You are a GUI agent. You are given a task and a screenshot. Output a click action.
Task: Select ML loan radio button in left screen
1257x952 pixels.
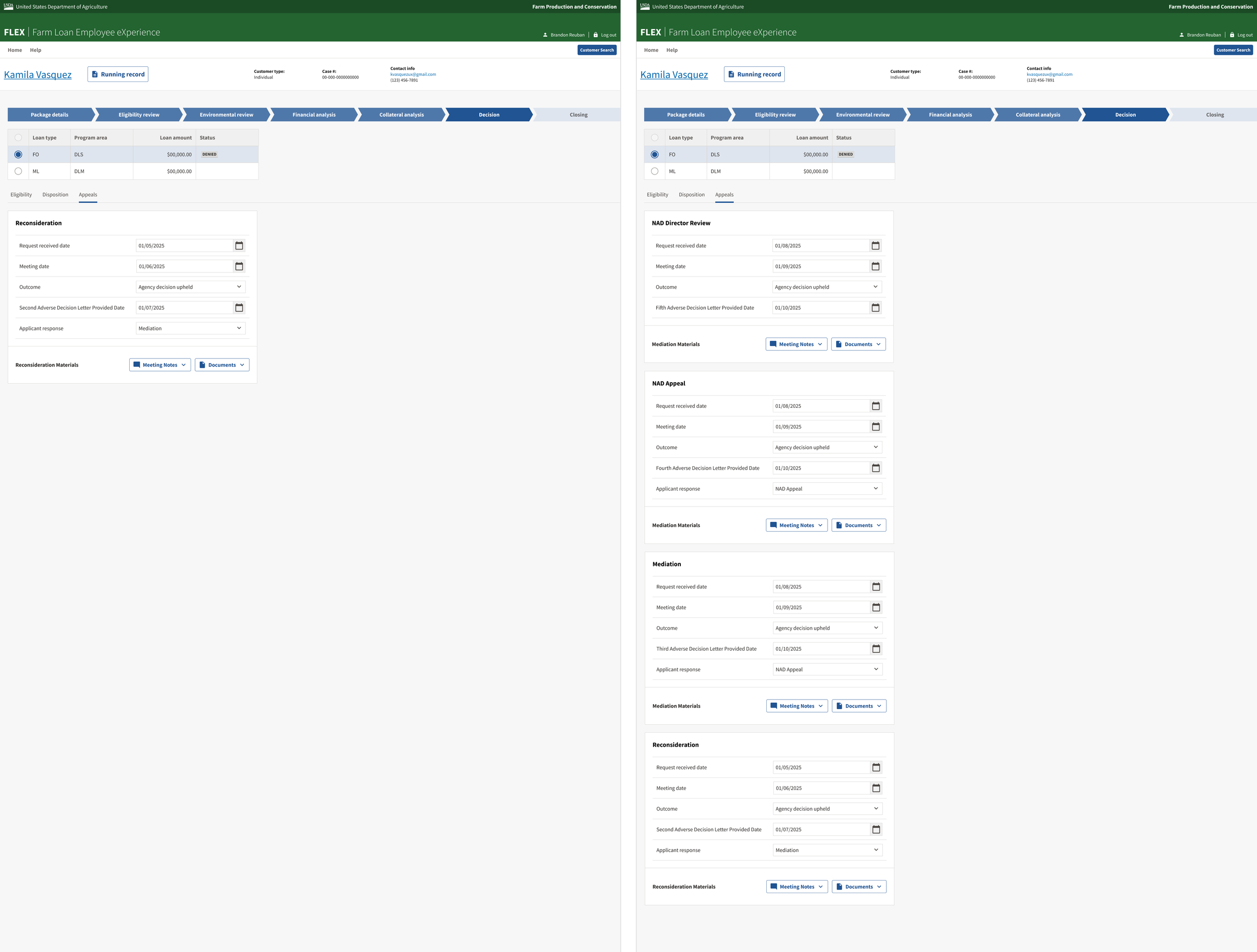(18, 171)
